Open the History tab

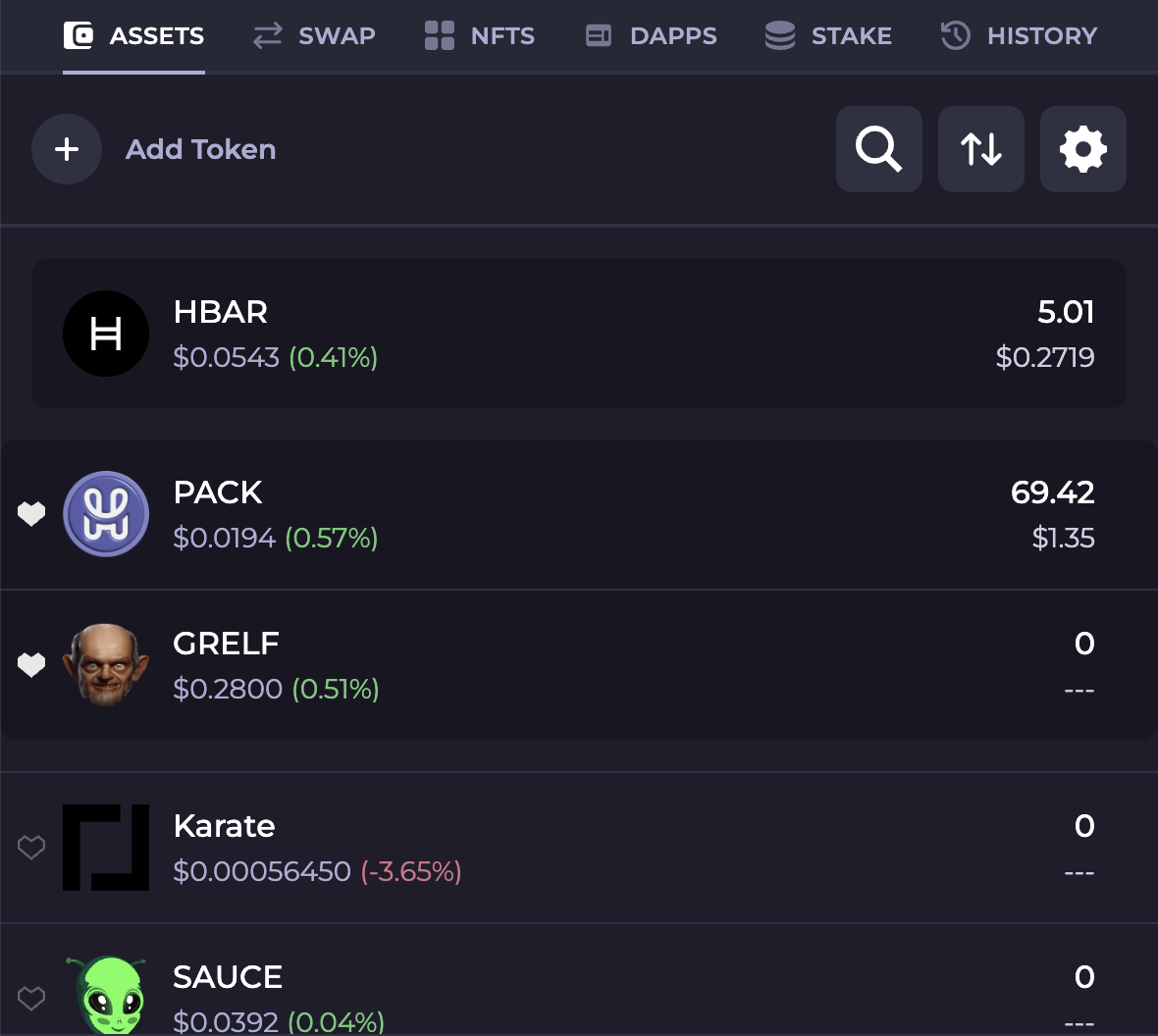pos(1019,36)
